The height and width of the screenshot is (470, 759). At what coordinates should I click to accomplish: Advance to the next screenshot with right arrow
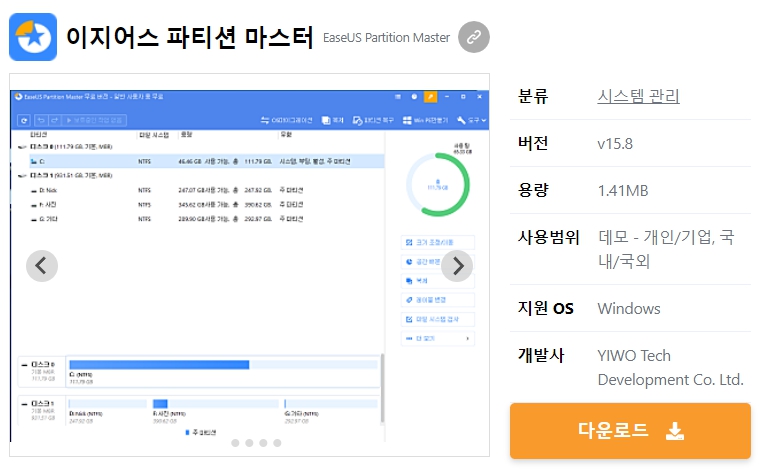[457, 266]
